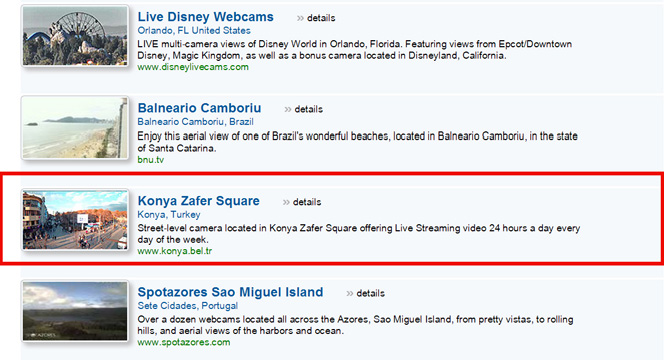This screenshot has width=664, height=360.
Task: Click the Konya Zafer Square street thumbnail
Action: pos(75,220)
